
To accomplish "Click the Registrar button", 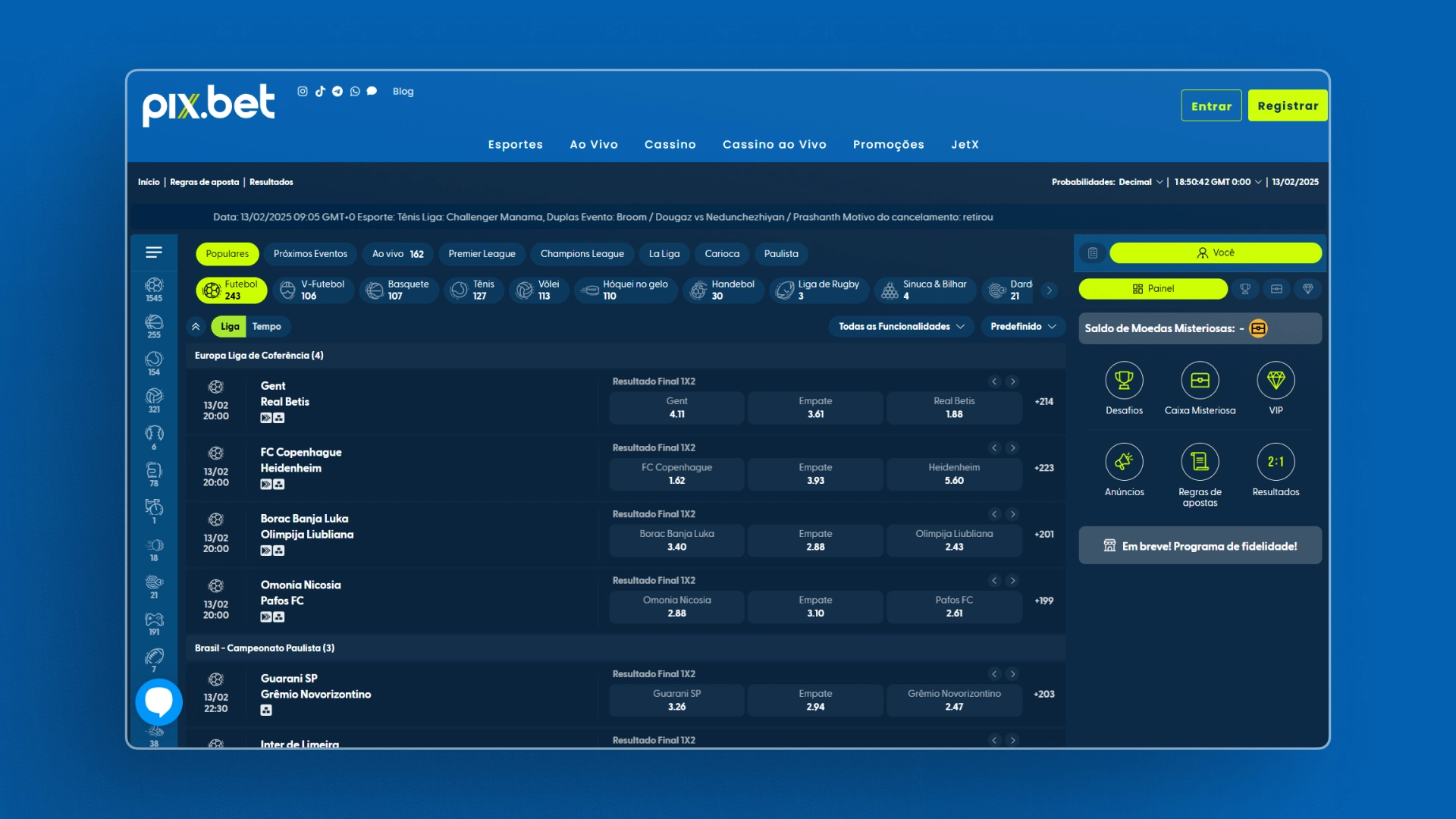I will click(x=1288, y=106).
